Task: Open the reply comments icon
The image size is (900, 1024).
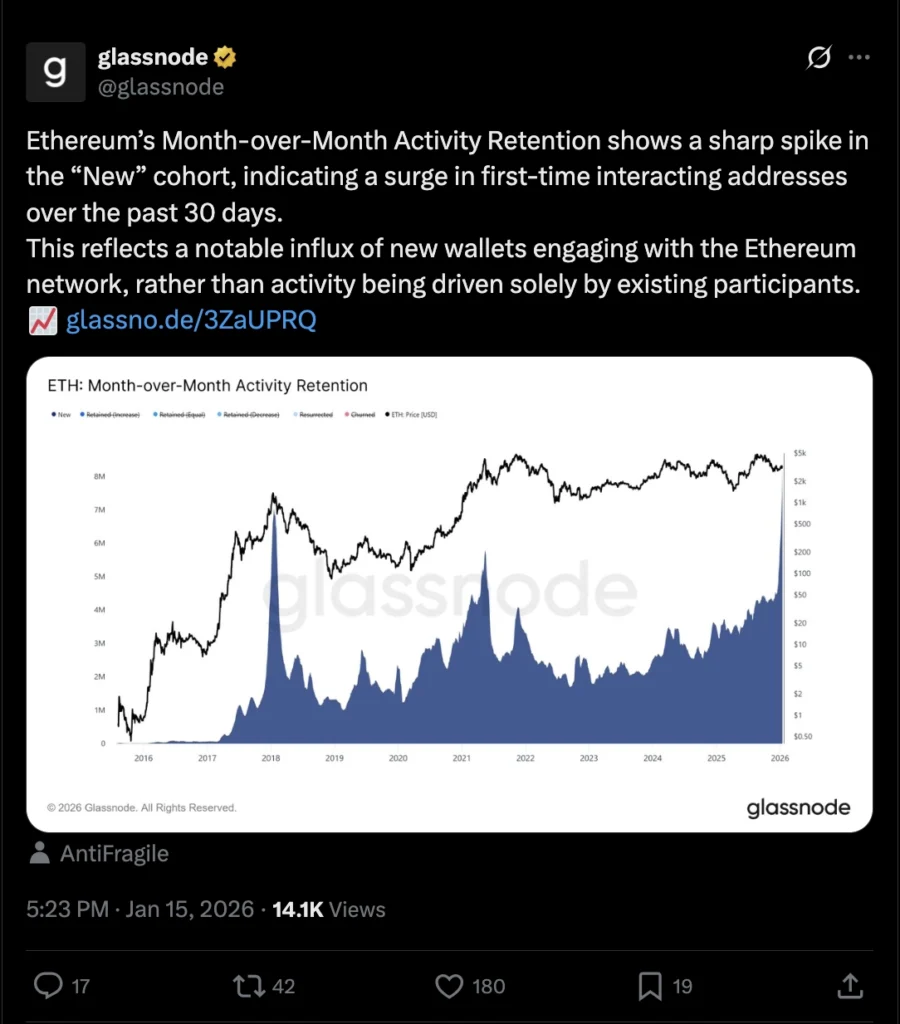Action: 48,985
